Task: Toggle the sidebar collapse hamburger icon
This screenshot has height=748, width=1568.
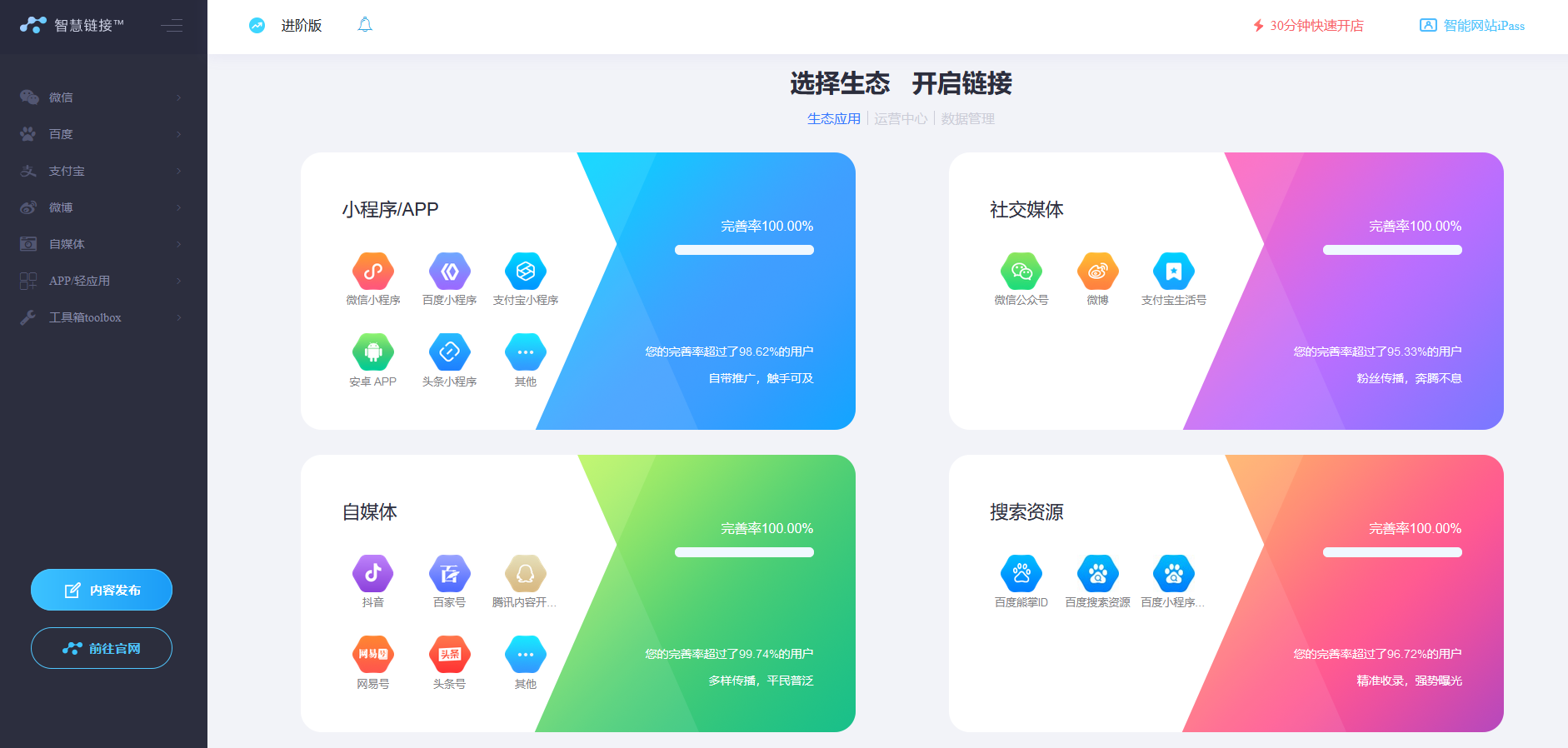Action: 172,26
